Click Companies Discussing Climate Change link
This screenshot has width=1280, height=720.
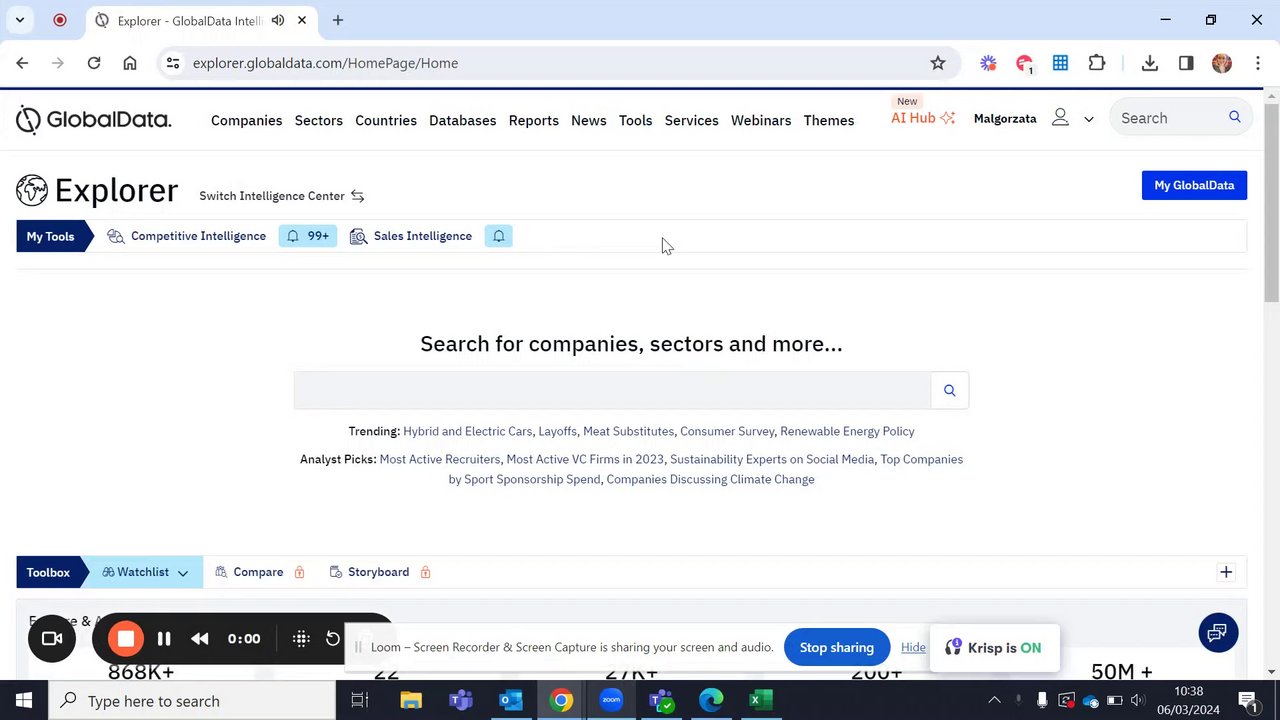coord(711,479)
